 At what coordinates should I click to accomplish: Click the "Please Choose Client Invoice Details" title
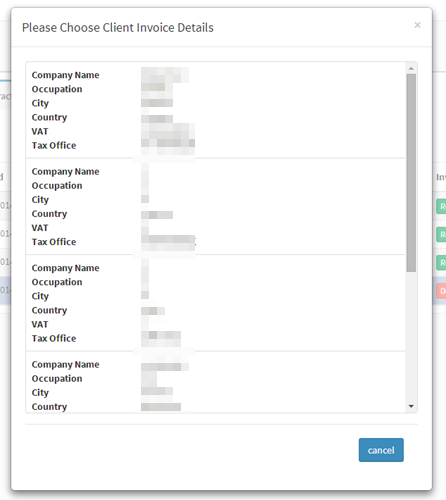coord(118,27)
